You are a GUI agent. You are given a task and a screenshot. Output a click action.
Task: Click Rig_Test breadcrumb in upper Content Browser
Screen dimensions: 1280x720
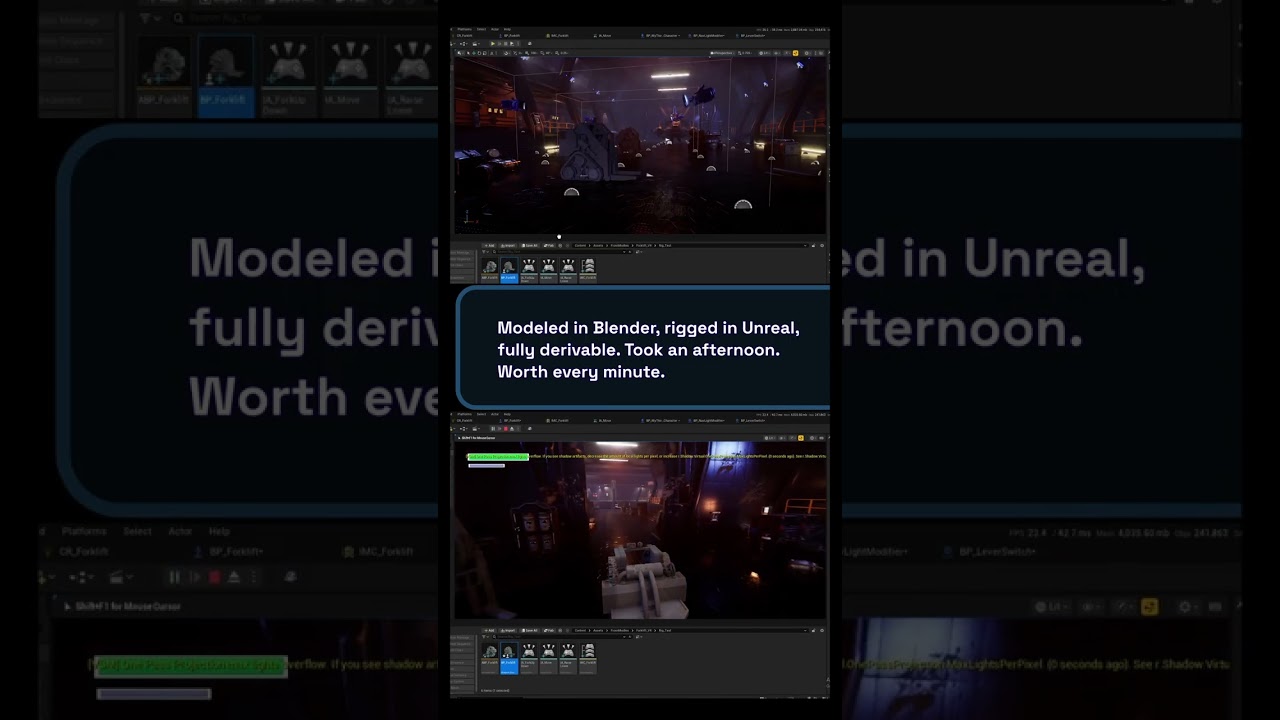coord(666,245)
